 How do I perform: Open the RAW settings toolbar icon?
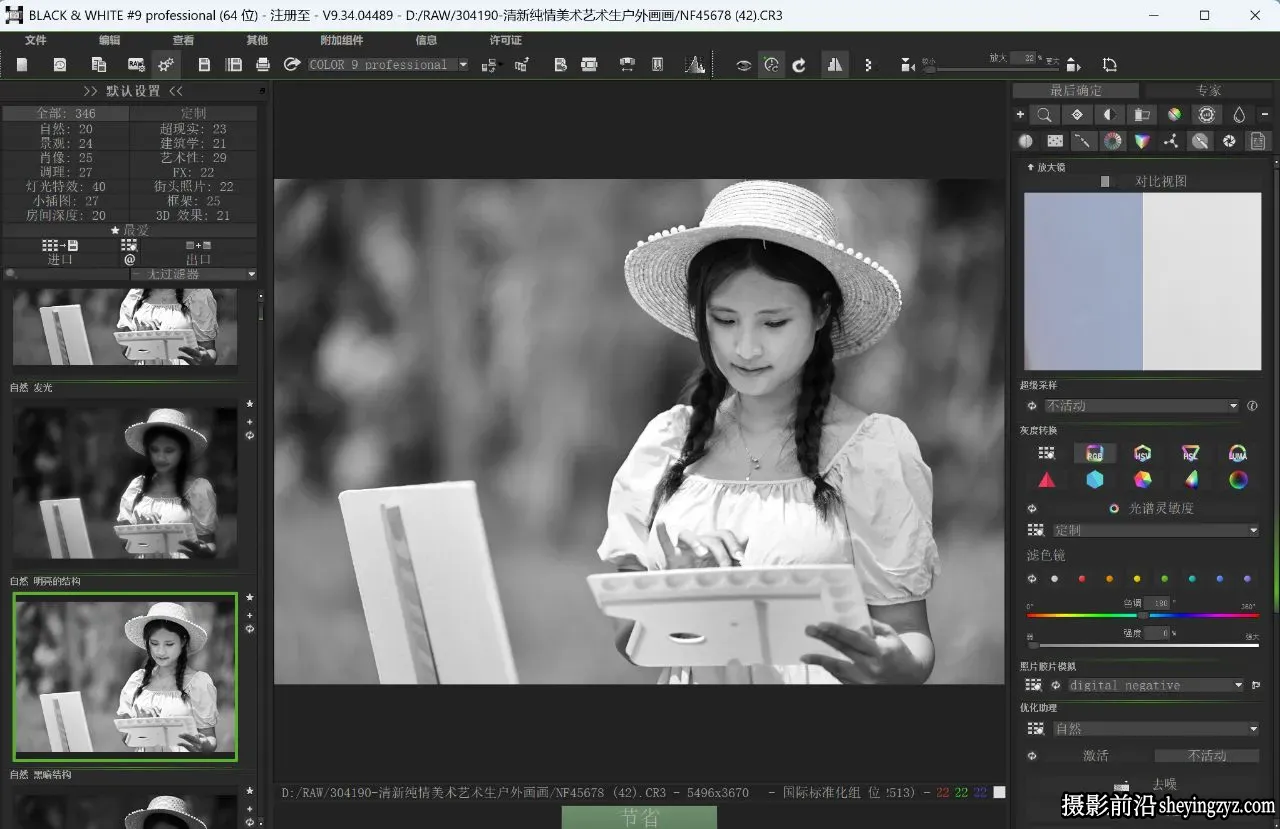point(136,65)
